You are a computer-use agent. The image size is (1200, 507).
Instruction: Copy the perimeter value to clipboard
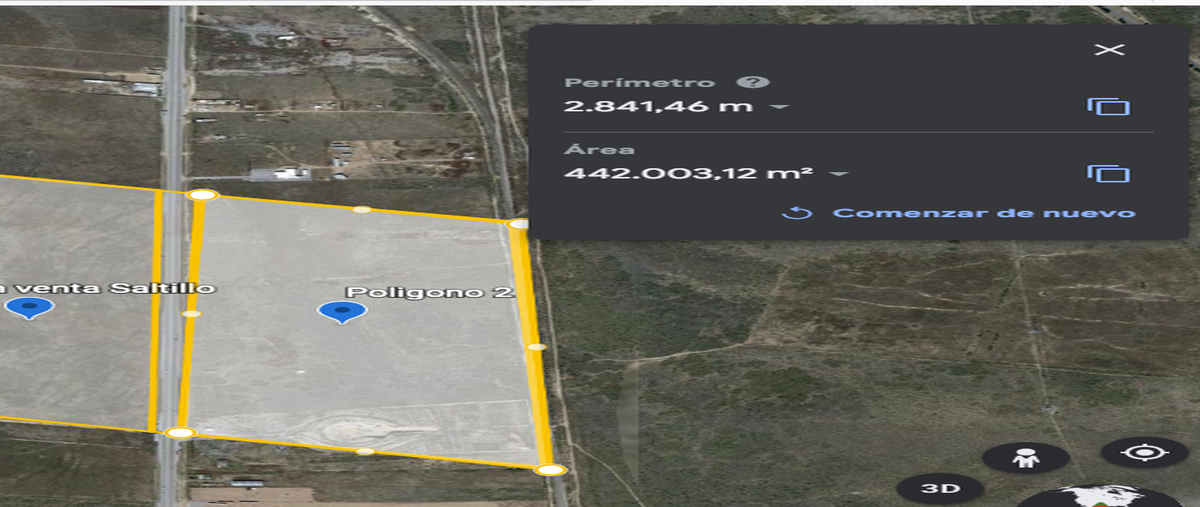point(1109,106)
